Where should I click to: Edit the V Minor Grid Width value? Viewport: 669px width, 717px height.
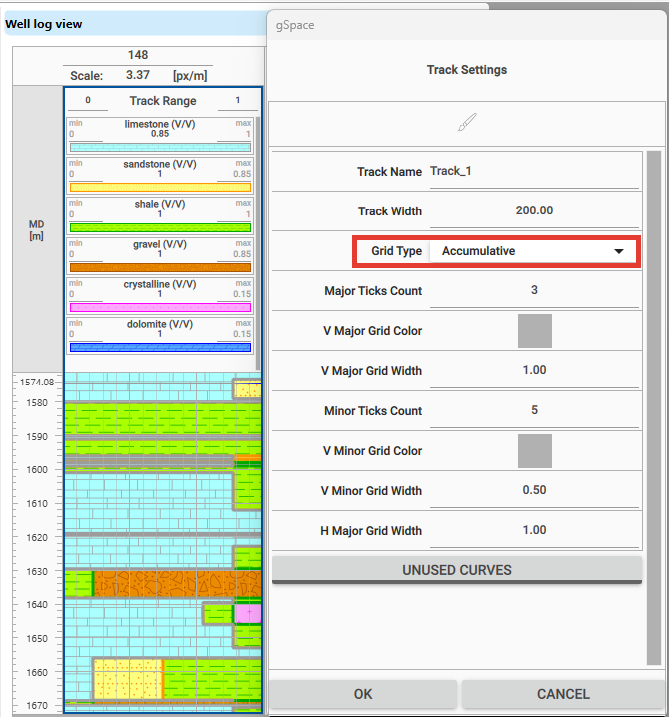[534, 491]
